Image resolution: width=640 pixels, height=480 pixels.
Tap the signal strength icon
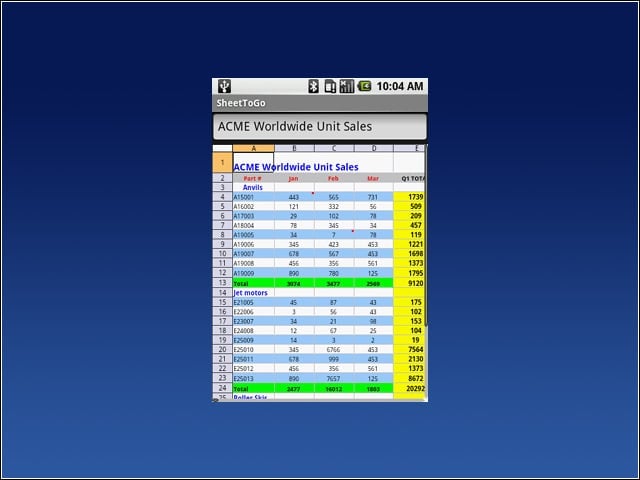347,86
